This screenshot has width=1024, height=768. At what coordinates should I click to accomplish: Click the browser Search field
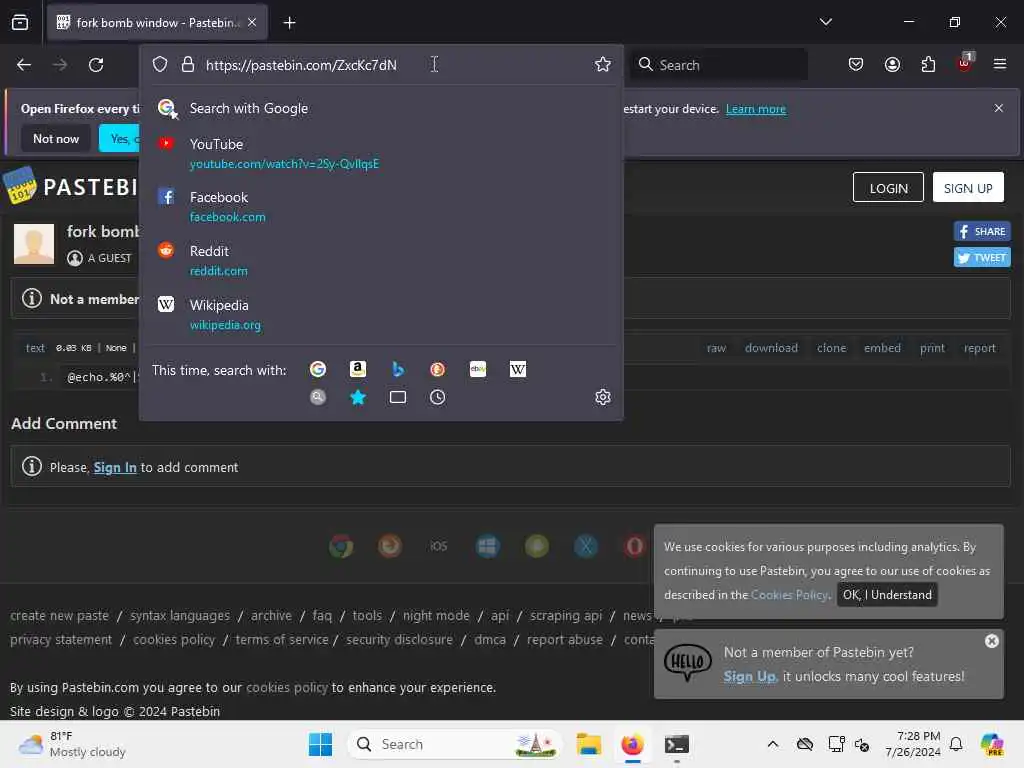[x=719, y=65]
